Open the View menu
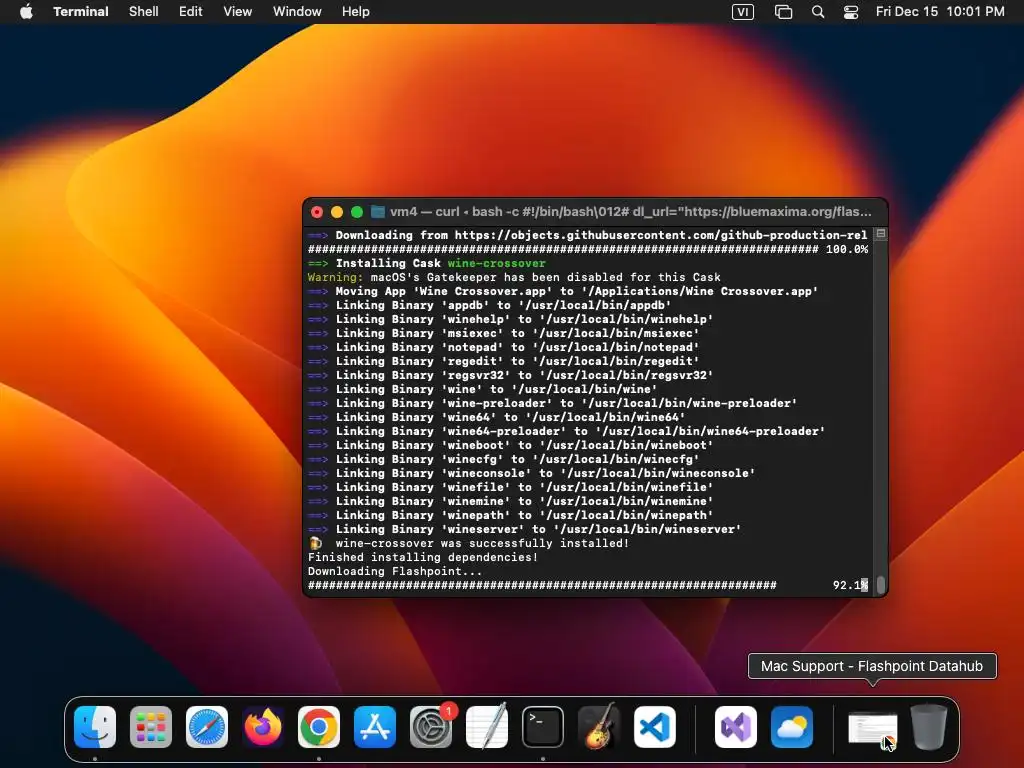Viewport: 1024px width, 768px height. click(238, 12)
